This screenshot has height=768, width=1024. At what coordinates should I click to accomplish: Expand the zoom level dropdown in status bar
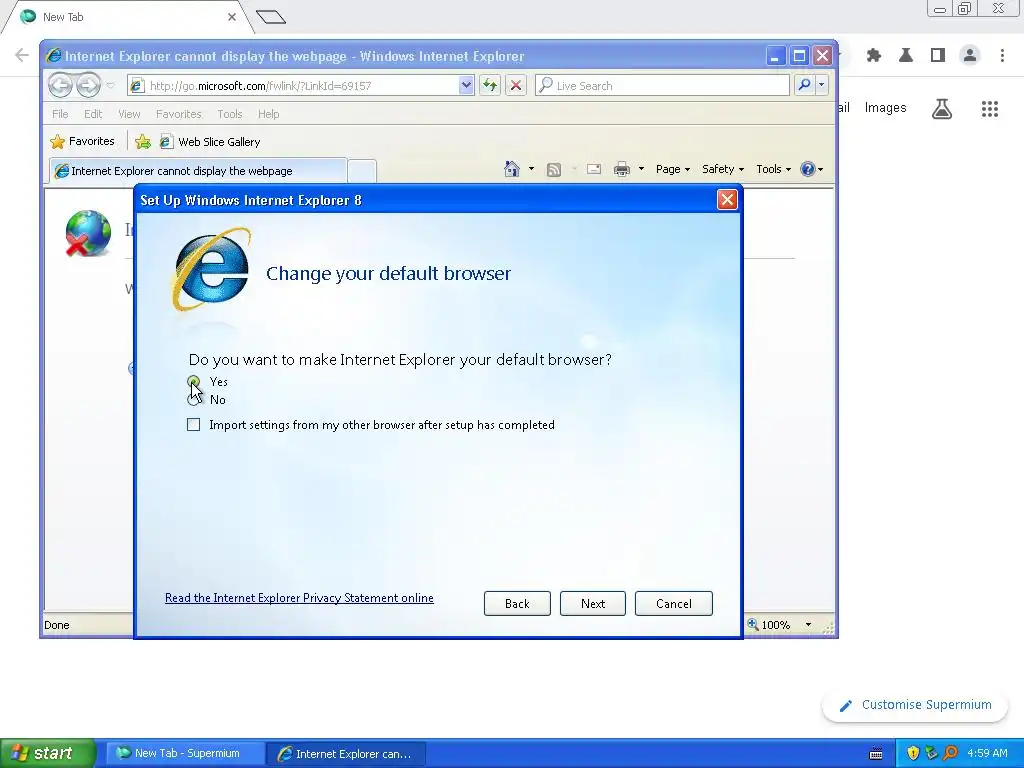808,625
